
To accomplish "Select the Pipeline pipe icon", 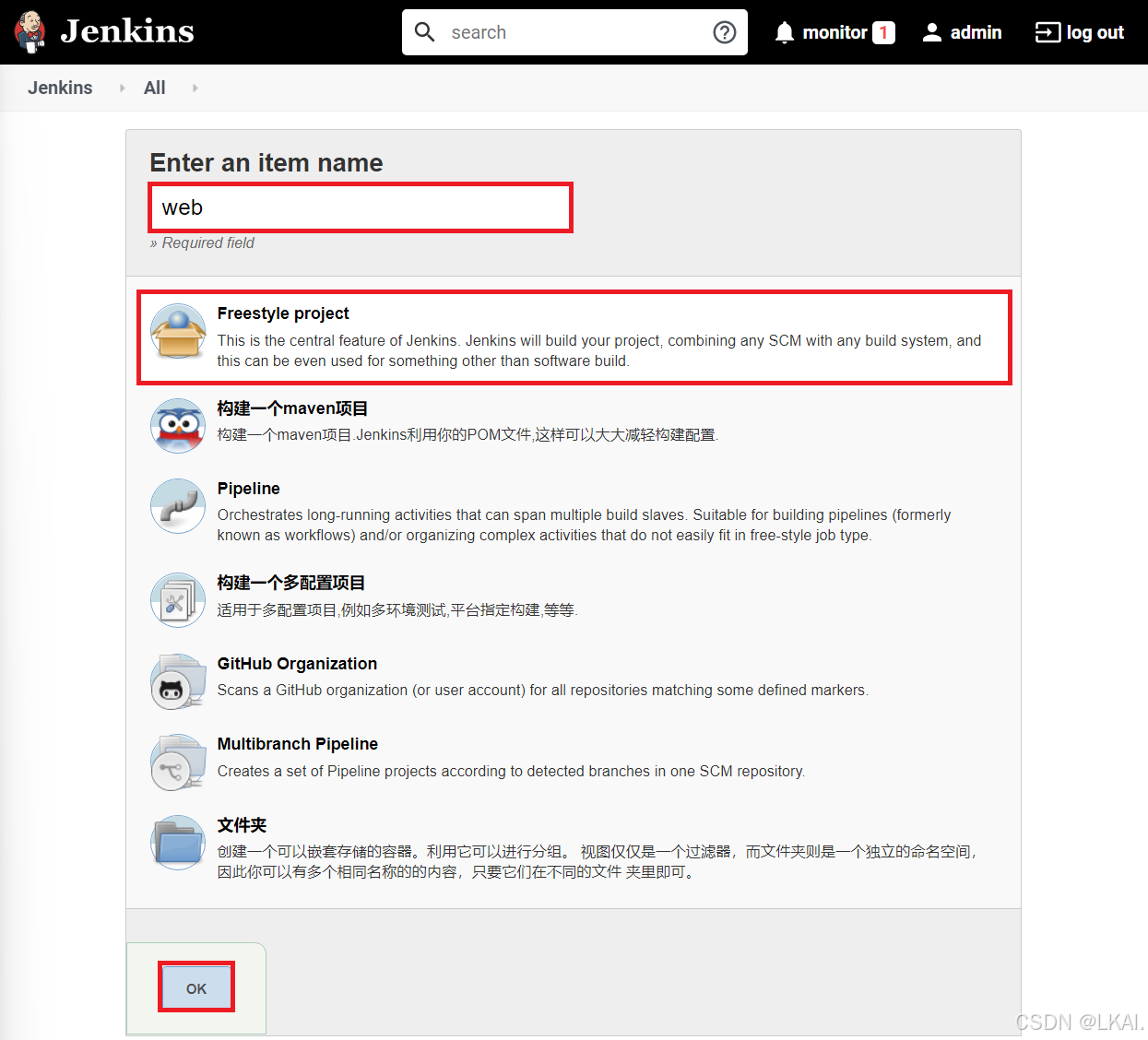I will pos(177,505).
